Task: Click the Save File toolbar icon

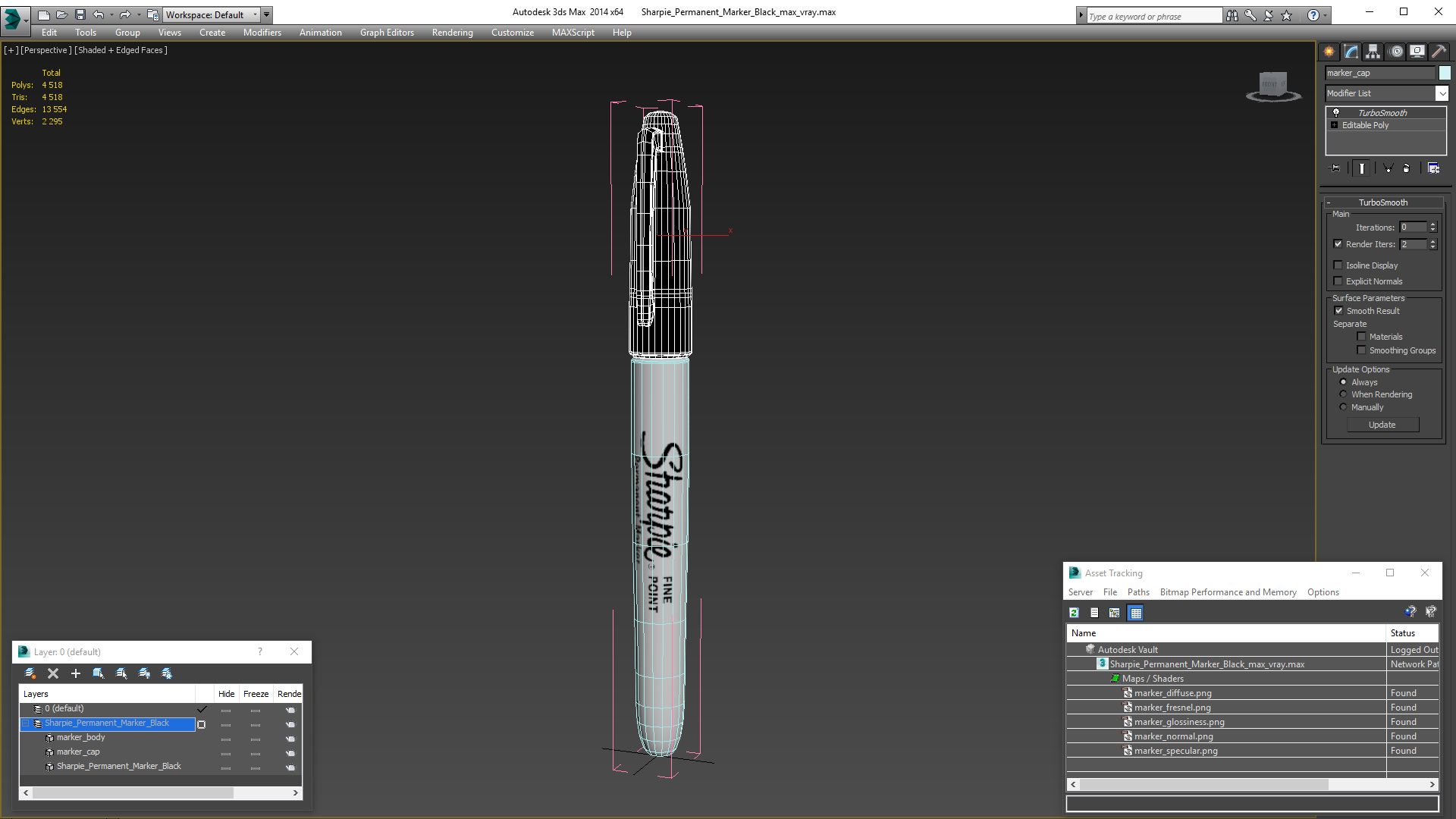Action: (80, 14)
